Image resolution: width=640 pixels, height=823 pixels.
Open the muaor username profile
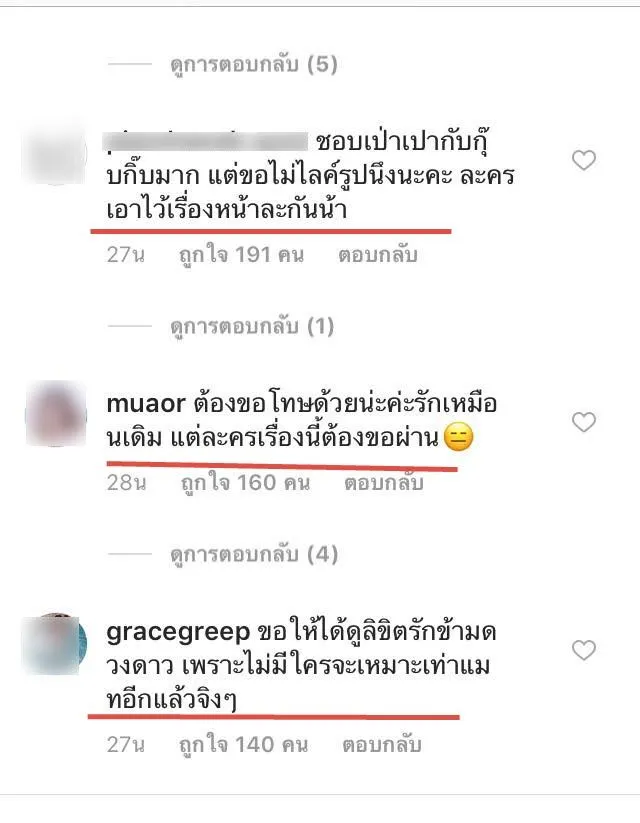tap(146, 404)
